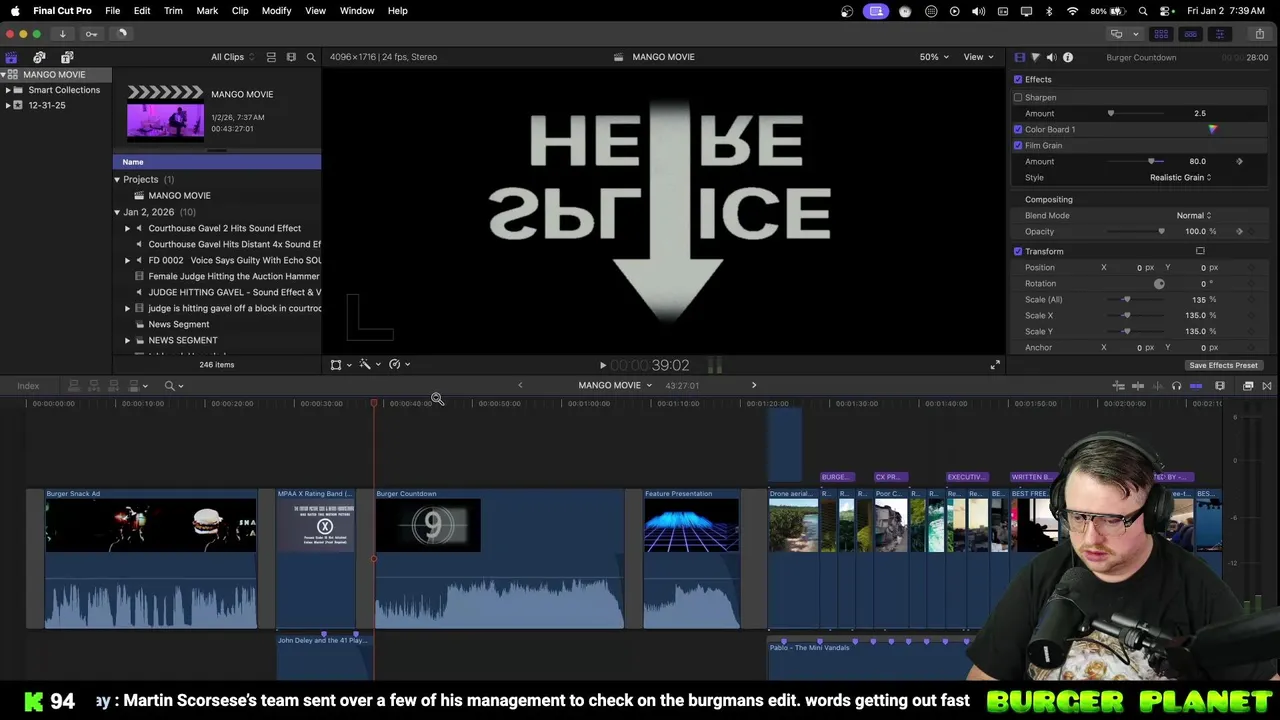Toggle viewer full screen playback icon
The width and height of the screenshot is (1280, 720).
point(995,365)
